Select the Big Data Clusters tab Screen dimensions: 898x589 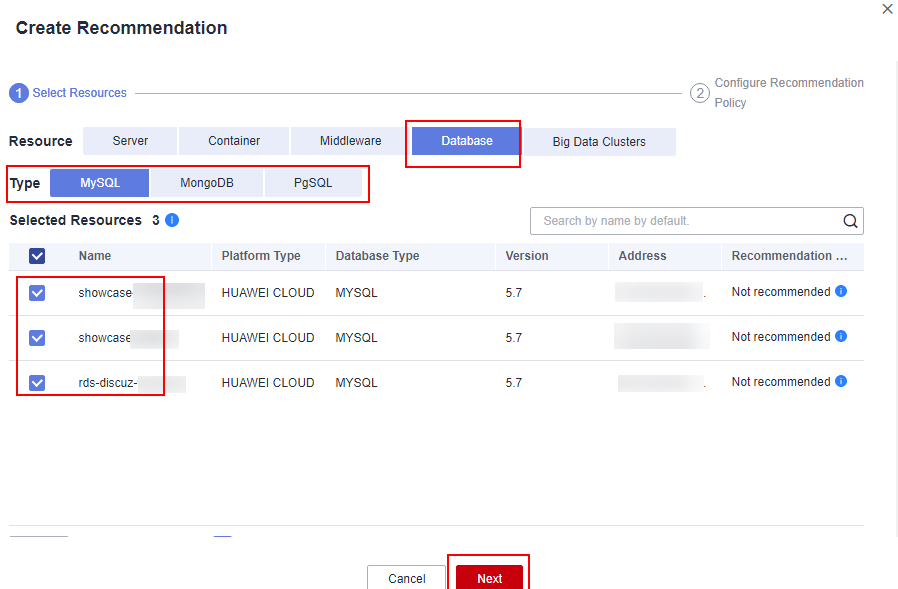(599, 142)
